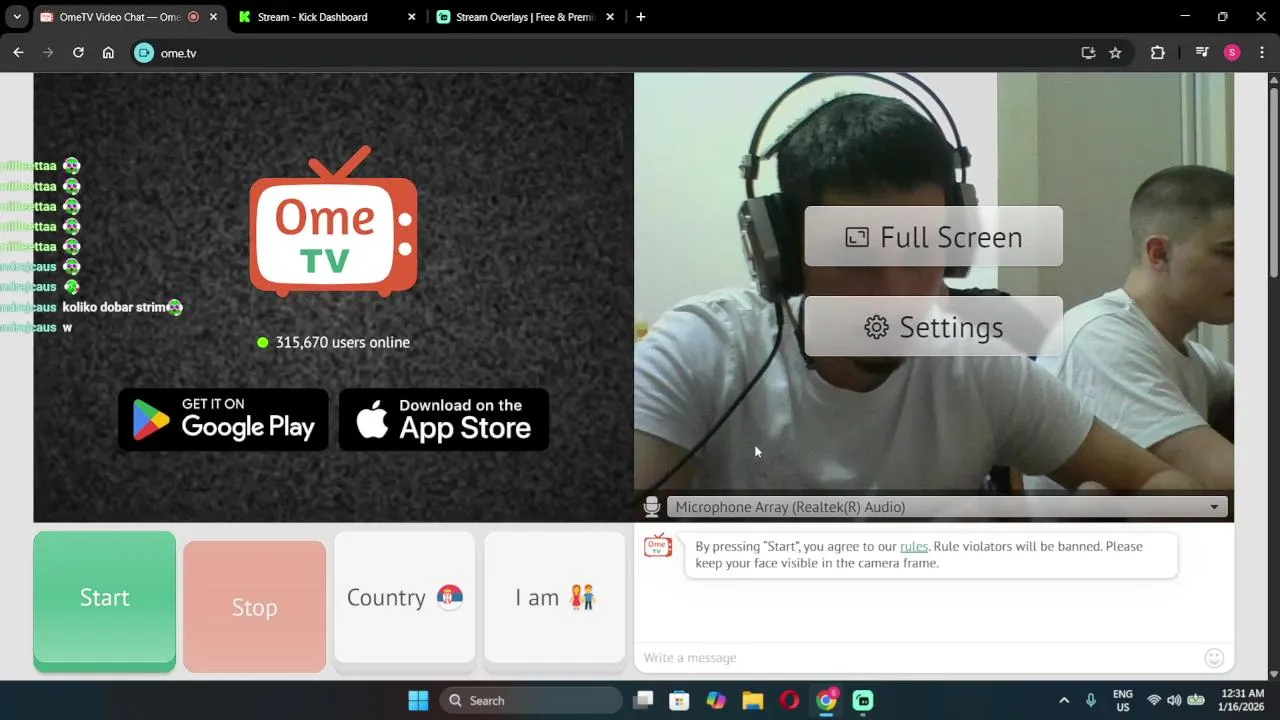Open the Windows Start menu
Viewport: 1280px width, 720px height.
click(x=418, y=700)
